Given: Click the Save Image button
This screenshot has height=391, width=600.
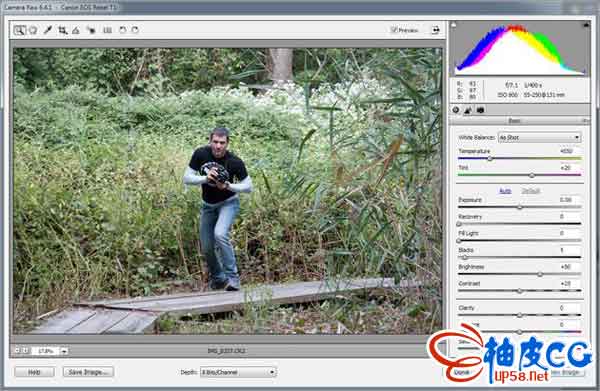Looking at the screenshot, I should (x=88, y=372).
